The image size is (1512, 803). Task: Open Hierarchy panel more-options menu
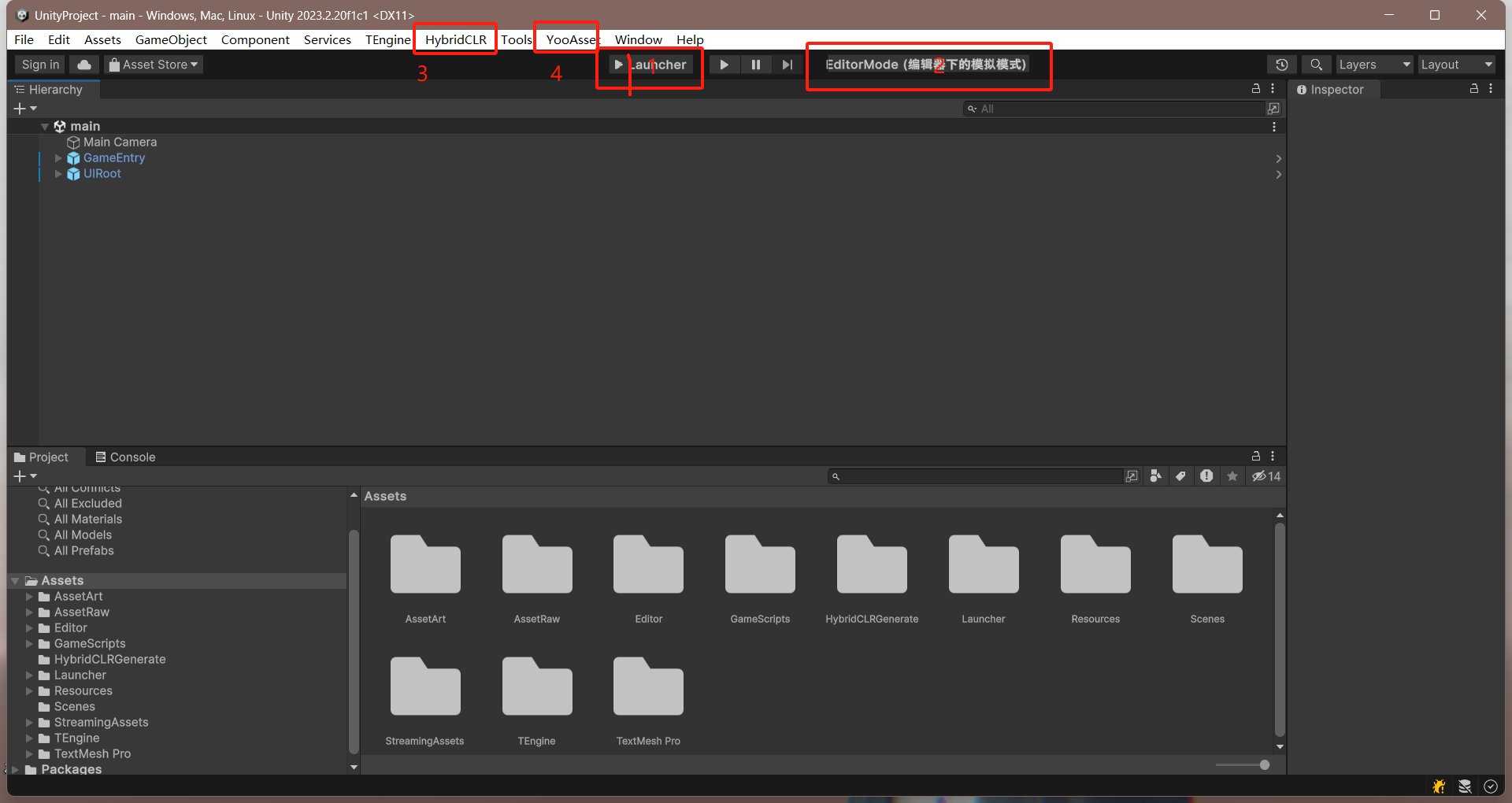(x=1273, y=89)
